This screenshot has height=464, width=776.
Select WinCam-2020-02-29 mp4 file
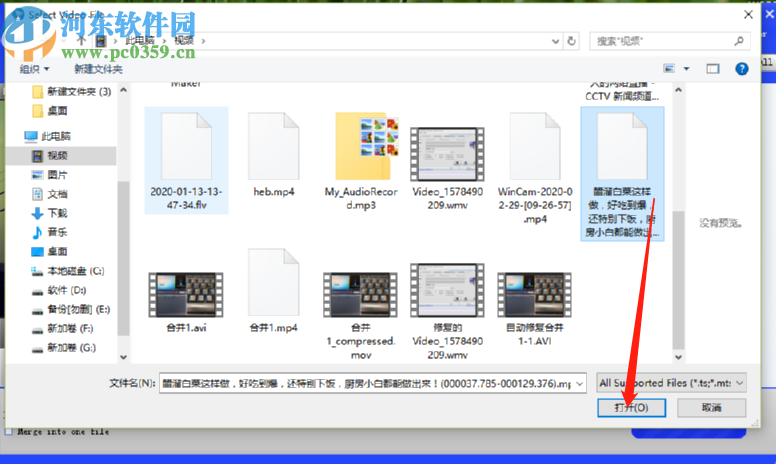click(x=535, y=167)
